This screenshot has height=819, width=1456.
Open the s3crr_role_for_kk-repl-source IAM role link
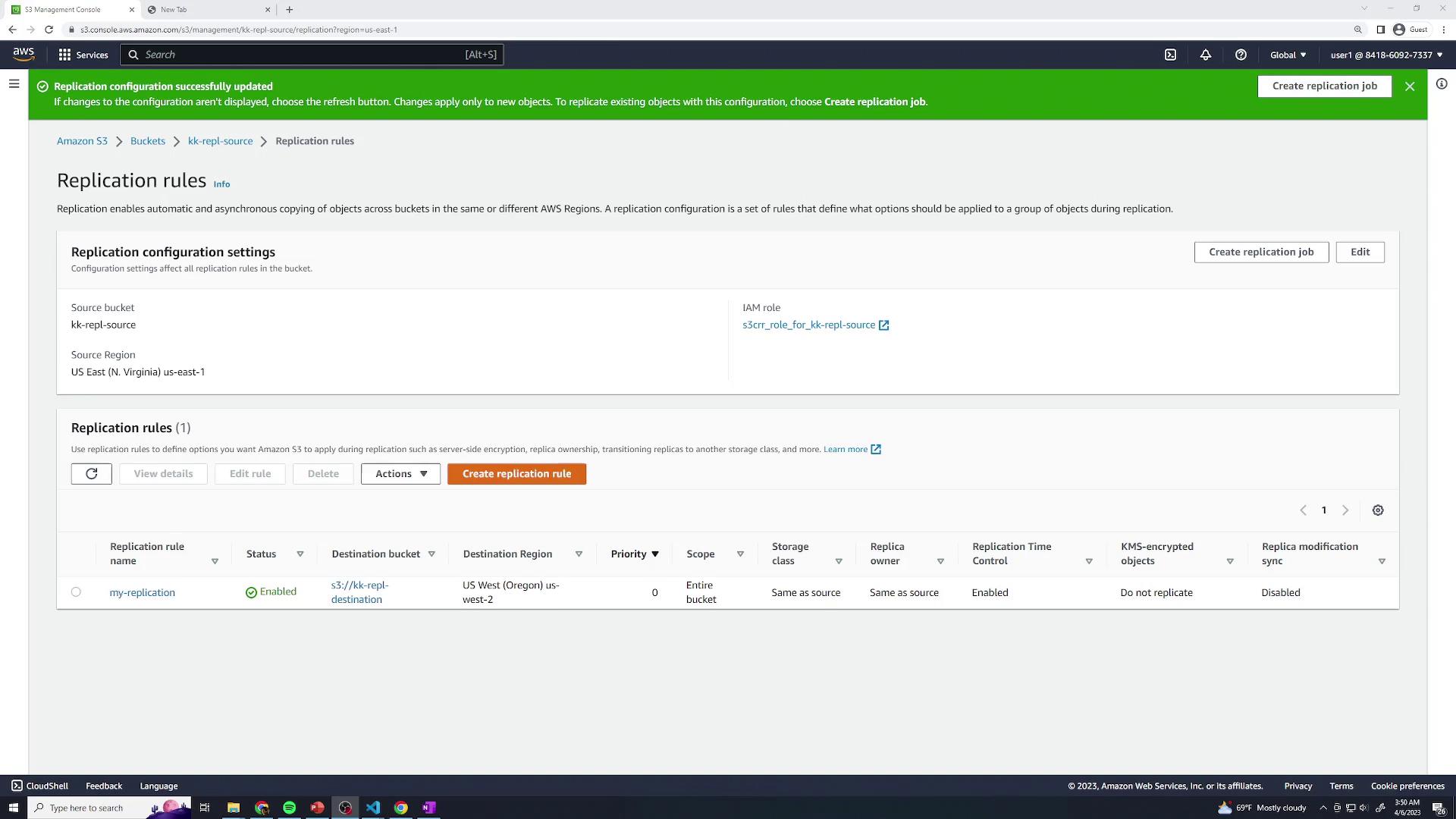tap(808, 325)
